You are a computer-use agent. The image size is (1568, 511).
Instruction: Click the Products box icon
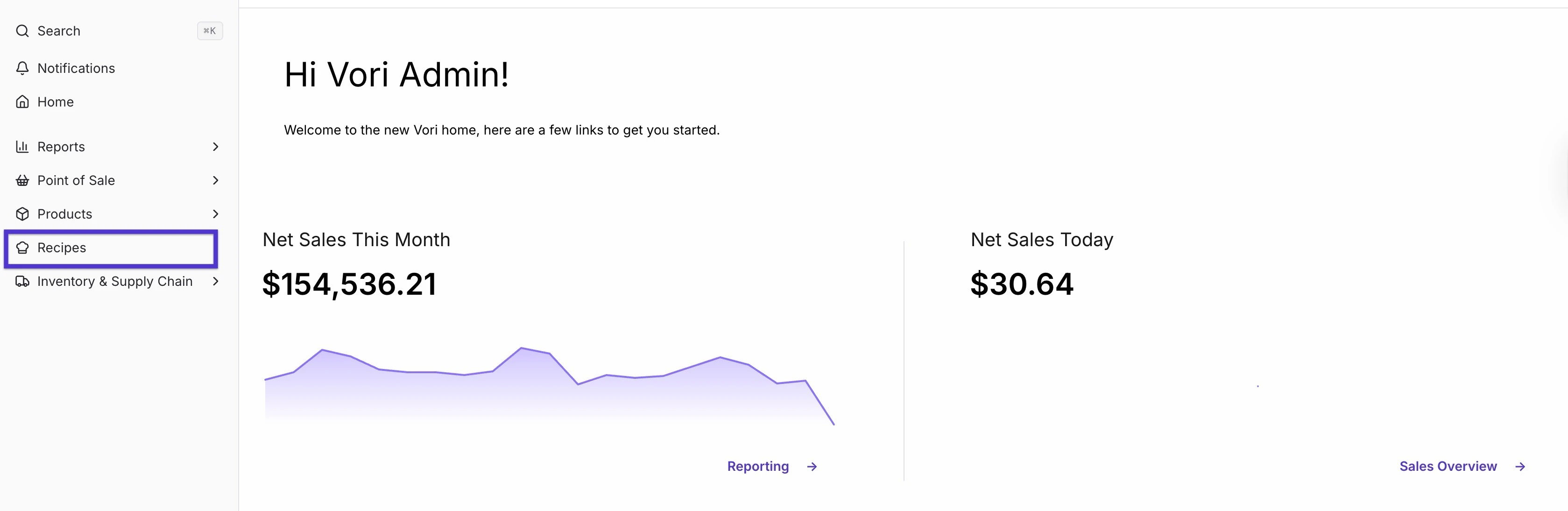(x=22, y=214)
